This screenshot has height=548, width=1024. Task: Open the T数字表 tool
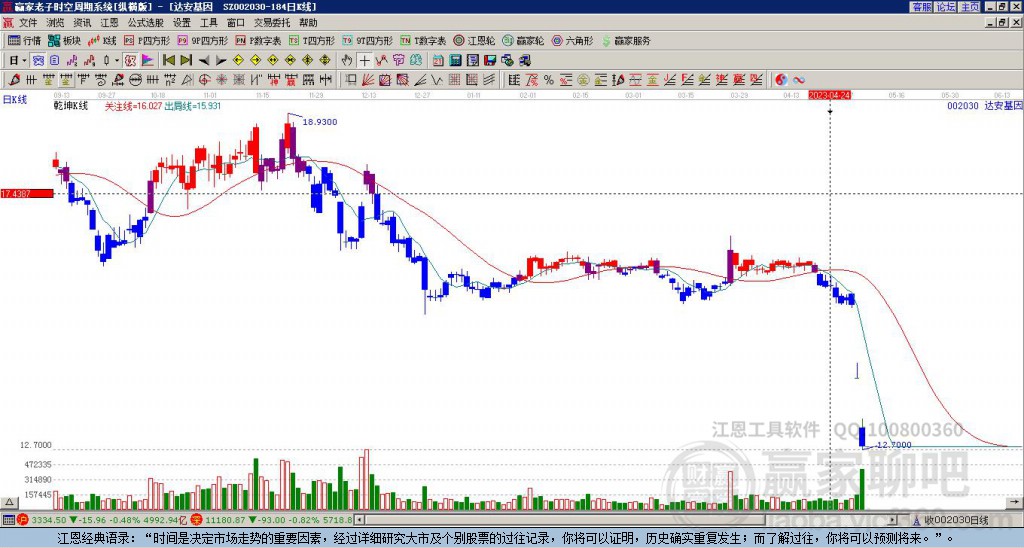pos(423,40)
